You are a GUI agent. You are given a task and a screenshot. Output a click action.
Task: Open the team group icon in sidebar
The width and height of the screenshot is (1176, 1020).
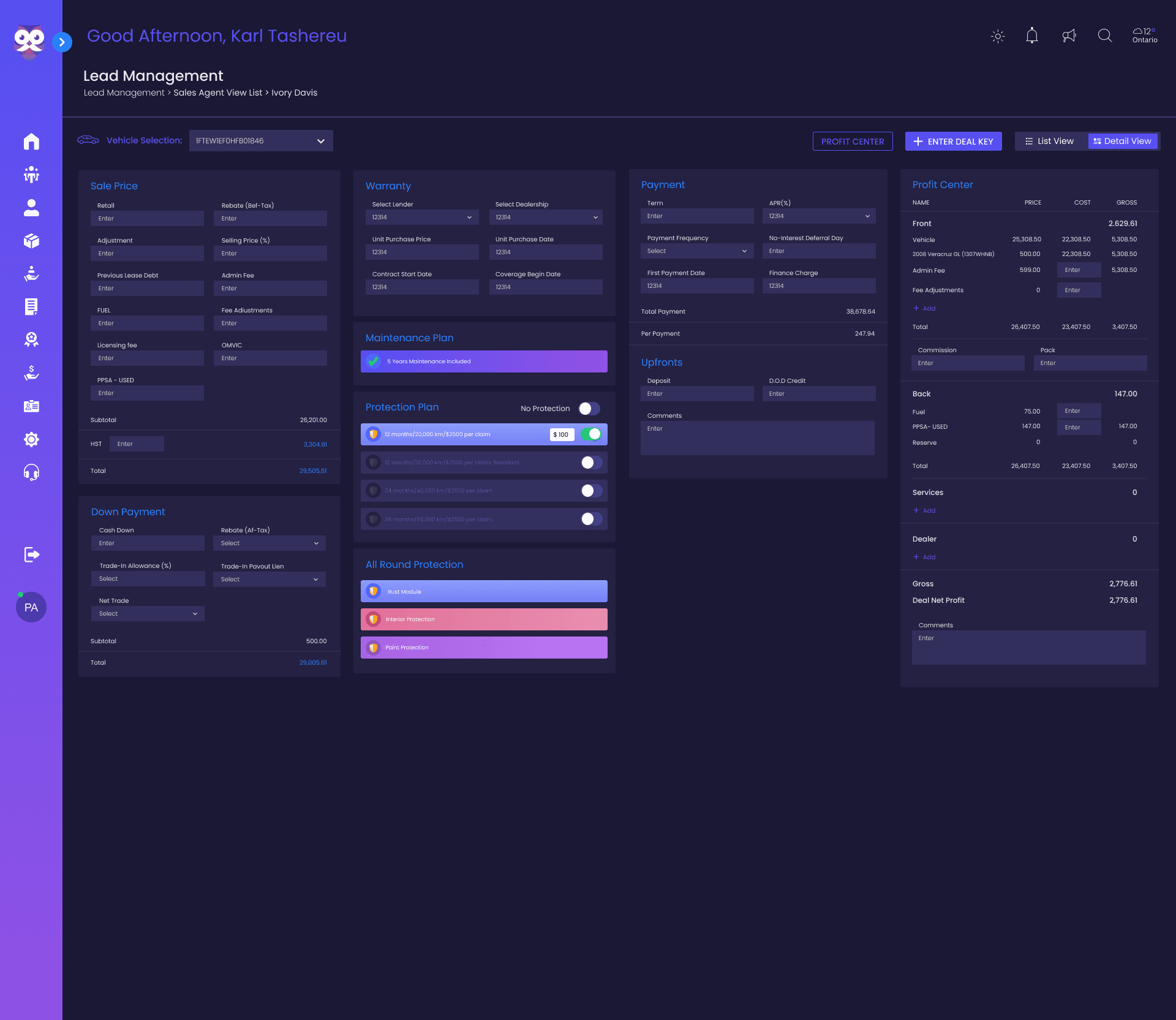[x=31, y=175]
